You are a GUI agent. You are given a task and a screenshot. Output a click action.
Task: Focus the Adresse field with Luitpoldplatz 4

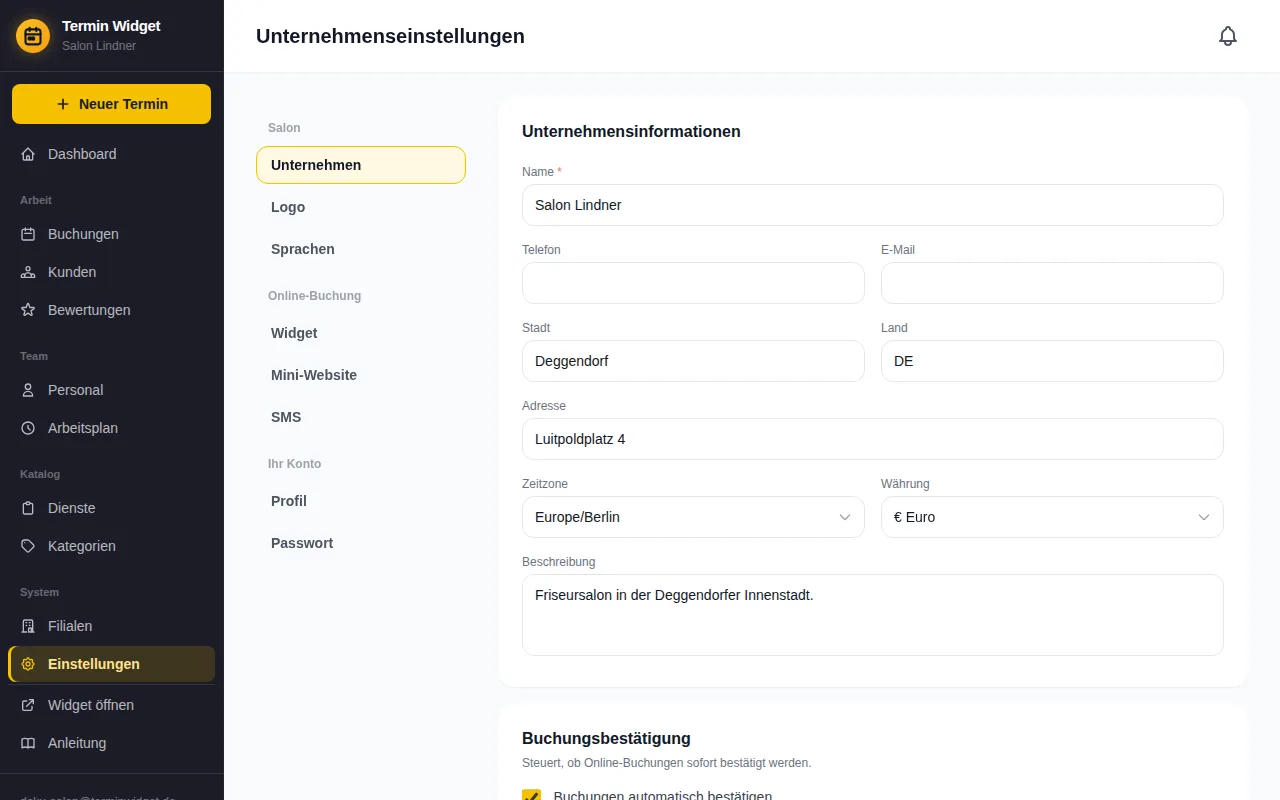pos(873,439)
